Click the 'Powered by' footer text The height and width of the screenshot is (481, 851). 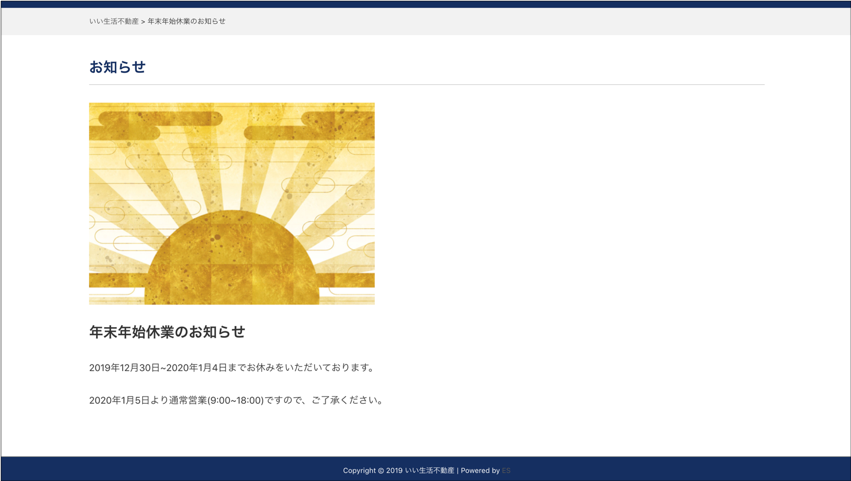[480, 470]
